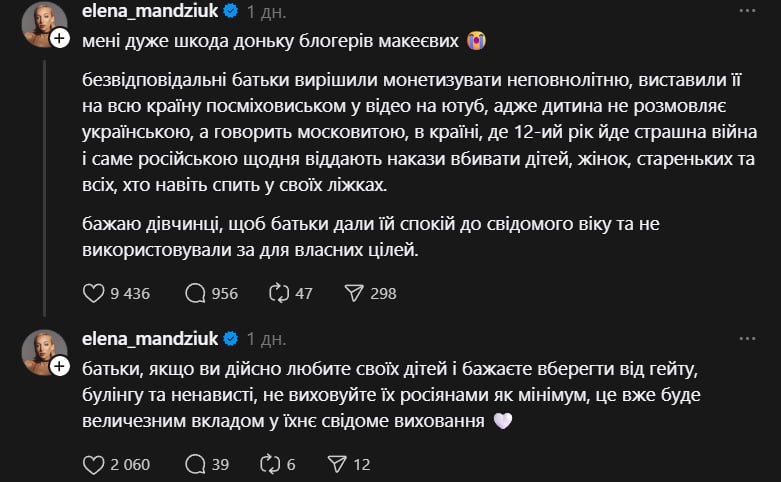Open elena_mandziuk profile from first post username
Image resolution: width=781 pixels, height=482 pixels.
pyautogui.click(x=149, y=13)
